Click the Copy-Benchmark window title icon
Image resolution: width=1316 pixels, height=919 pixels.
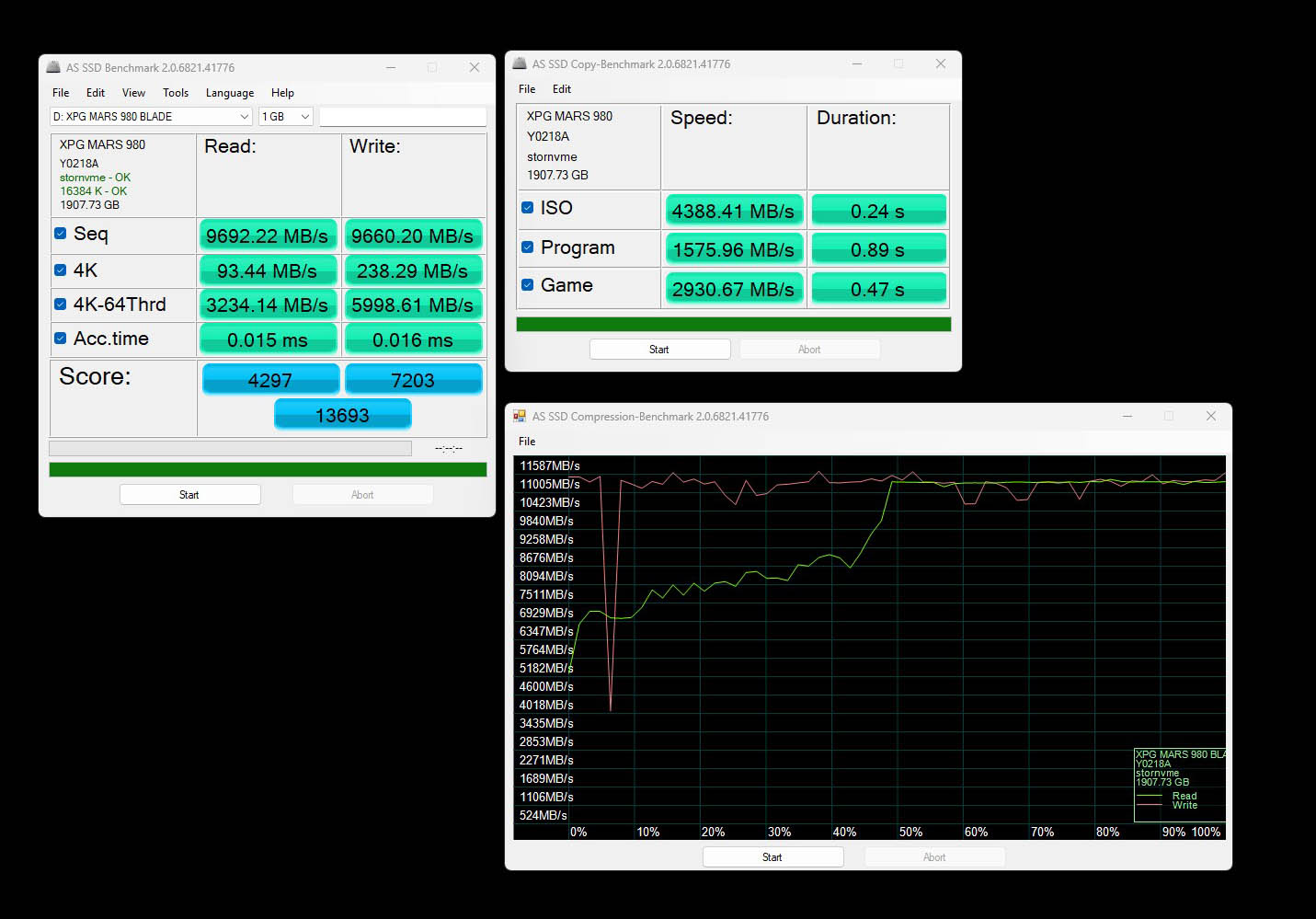(x=520, y=63)
